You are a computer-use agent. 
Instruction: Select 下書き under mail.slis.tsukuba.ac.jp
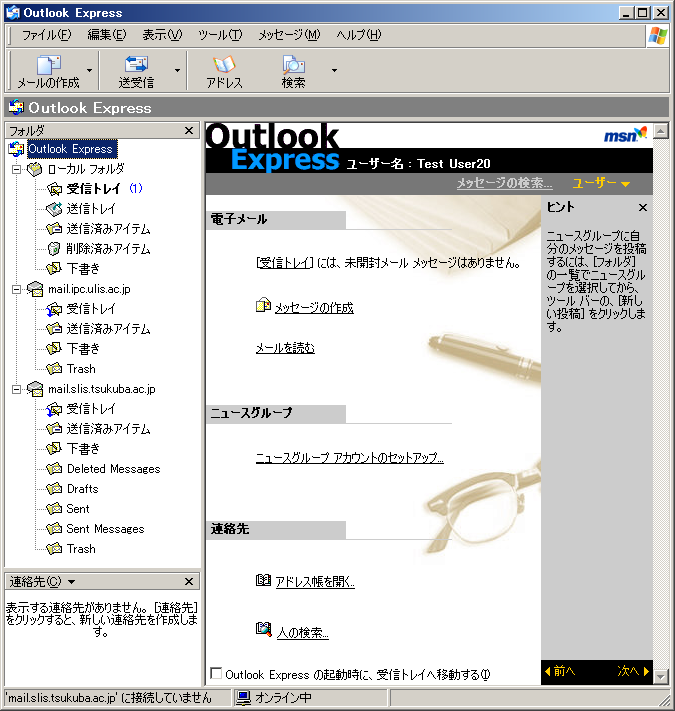[x=83, y=449]
